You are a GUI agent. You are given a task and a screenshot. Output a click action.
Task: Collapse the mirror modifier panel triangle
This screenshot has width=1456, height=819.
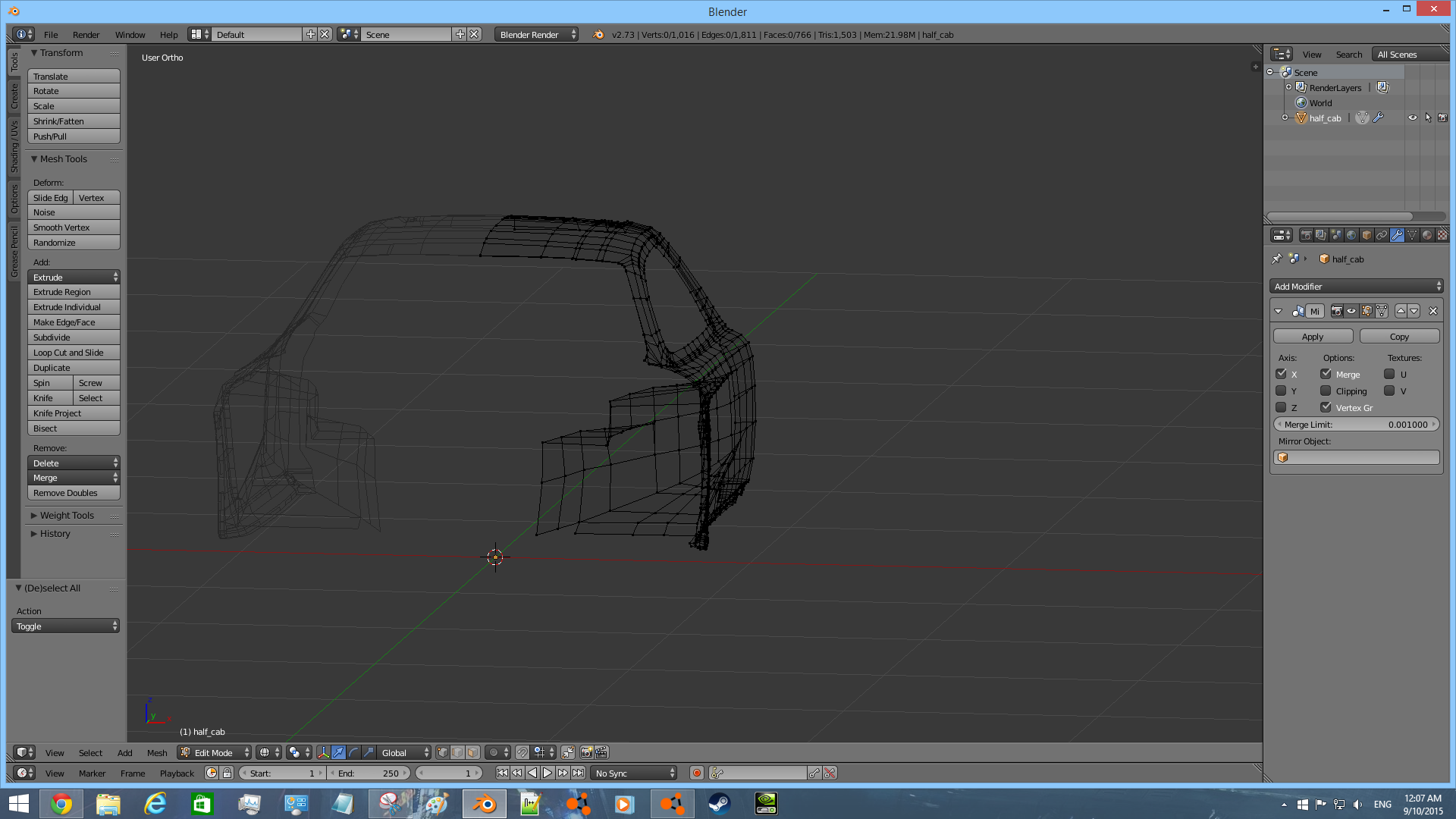tap(1279, 311)
